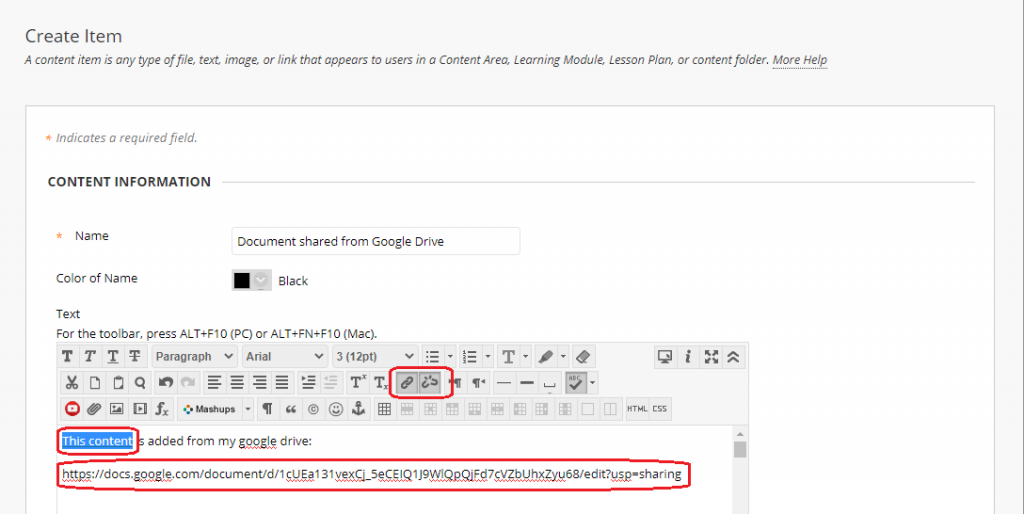Open the Color of Name picker
Screen dimensions: 1024x514
[251, 281]
